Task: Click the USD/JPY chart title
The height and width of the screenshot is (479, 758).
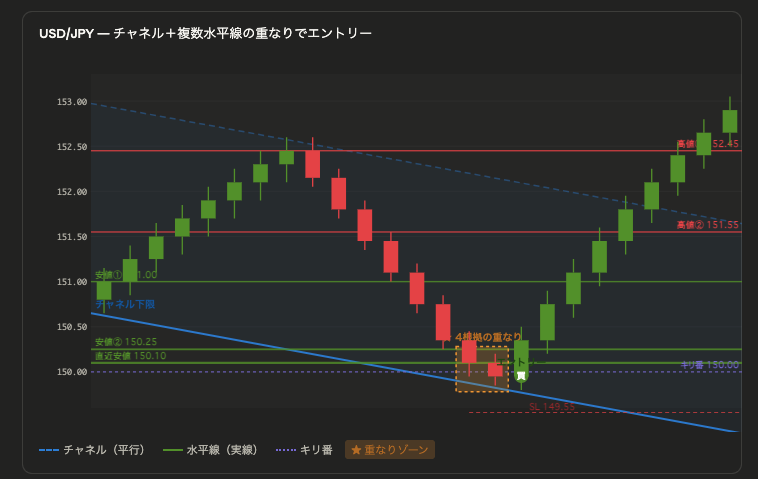Action: (x=205, y=34)
